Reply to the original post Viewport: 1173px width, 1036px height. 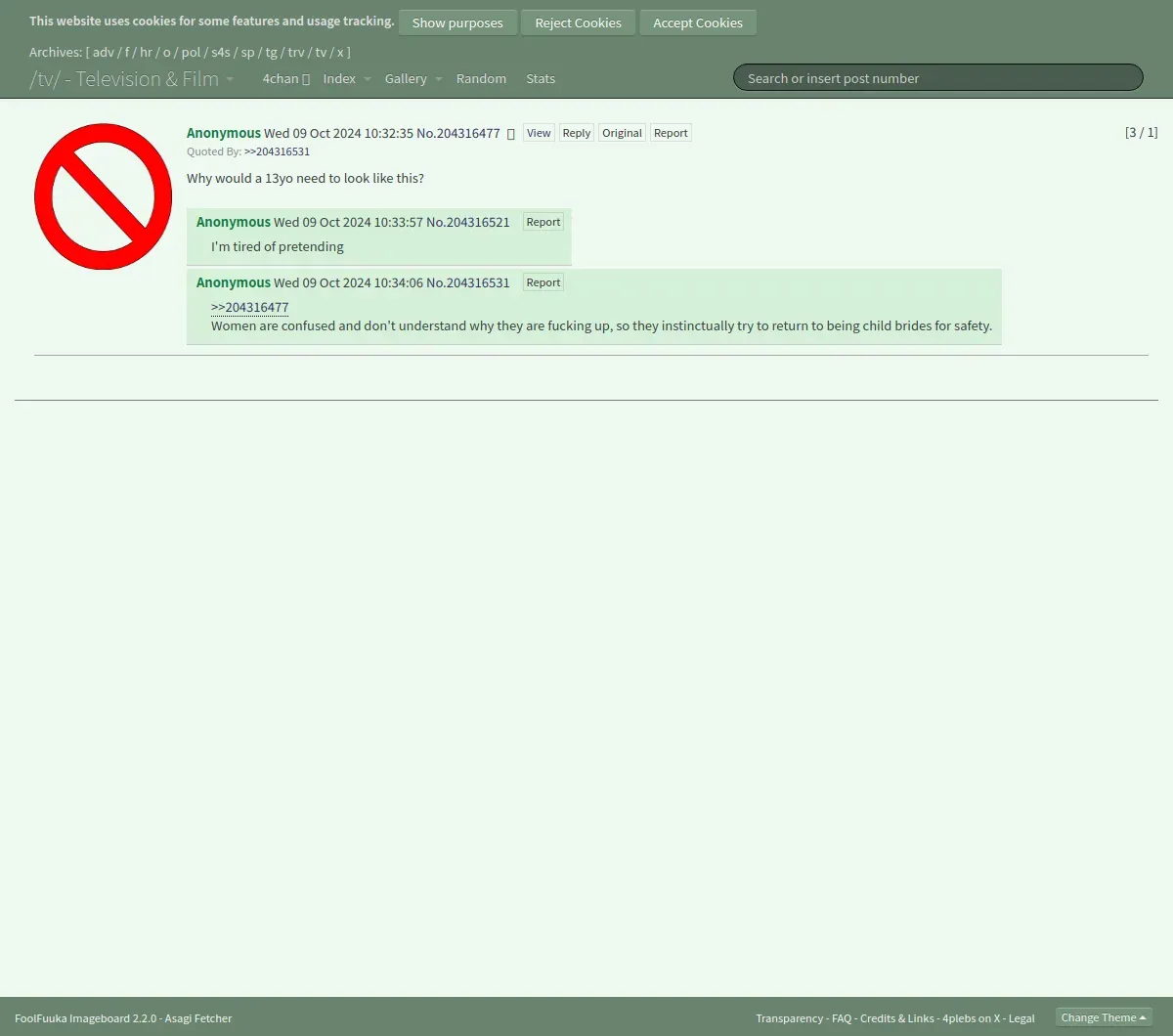[577, 133]
